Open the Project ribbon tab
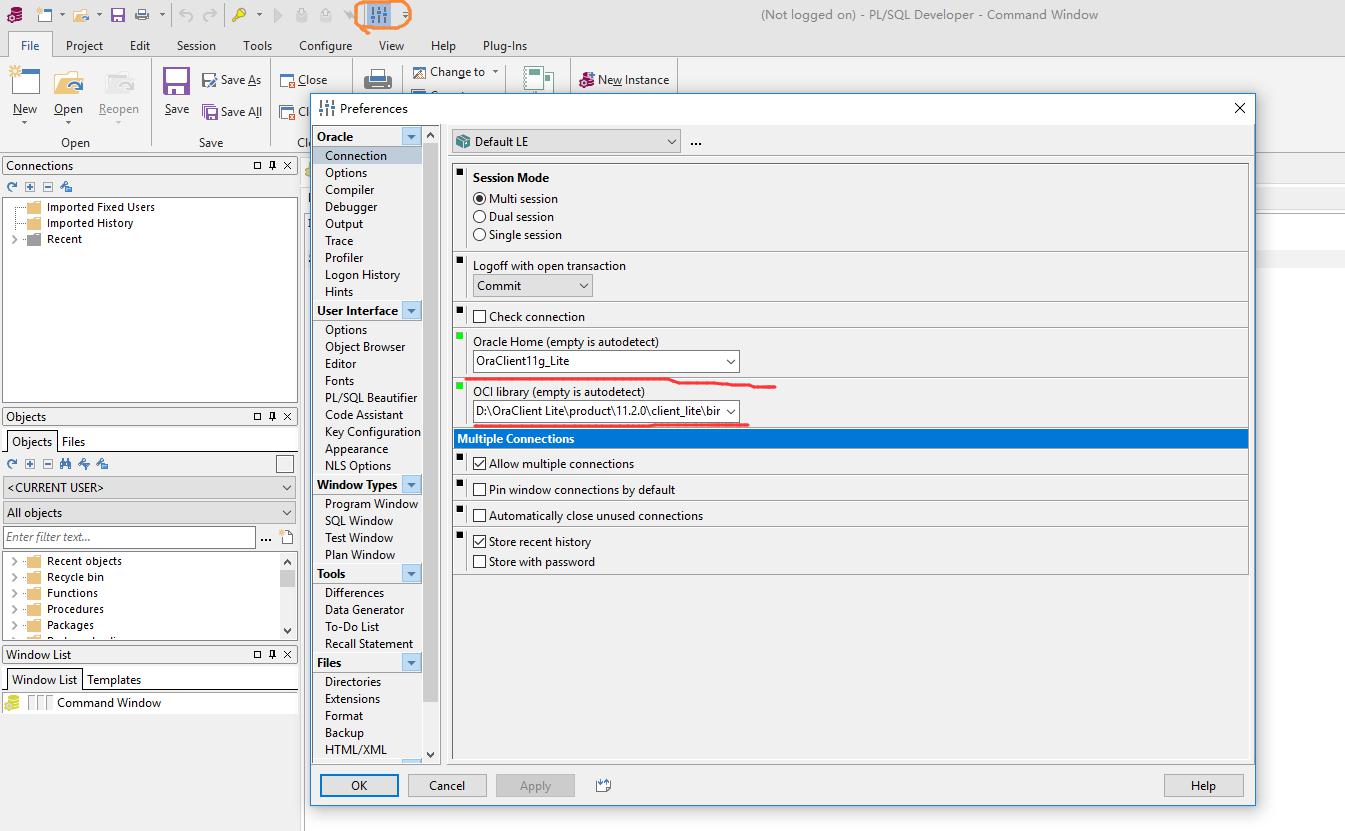Viewport: 1345px width, 831px height. 84,46
